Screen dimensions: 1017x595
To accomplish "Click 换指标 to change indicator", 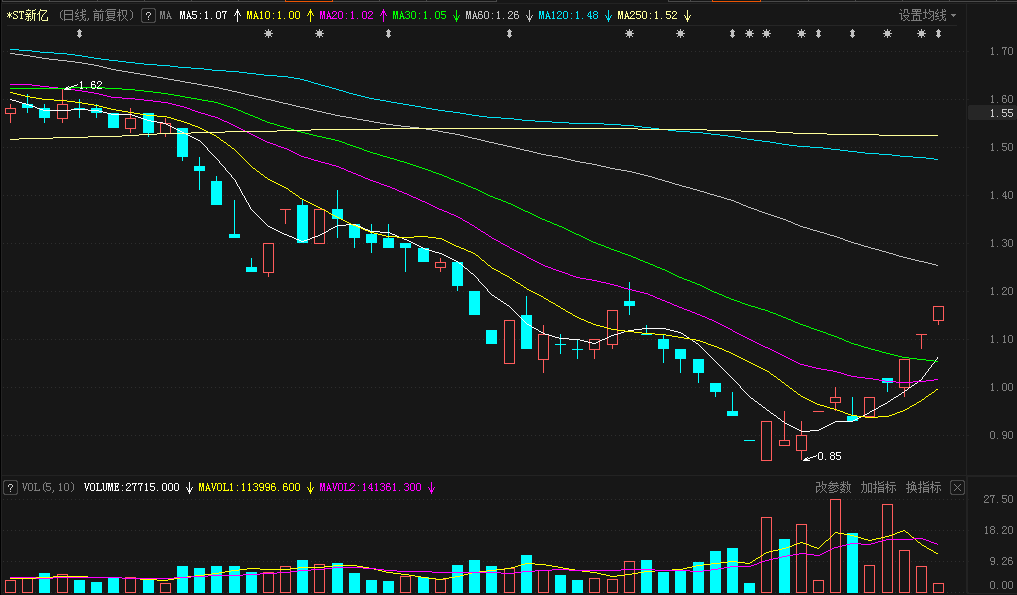I will point(923,488).
